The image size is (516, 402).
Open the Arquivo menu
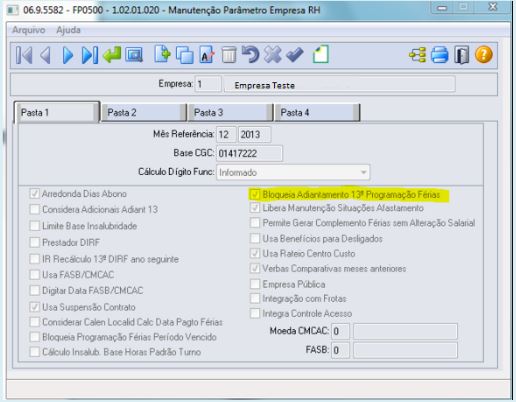click(29, 30)
